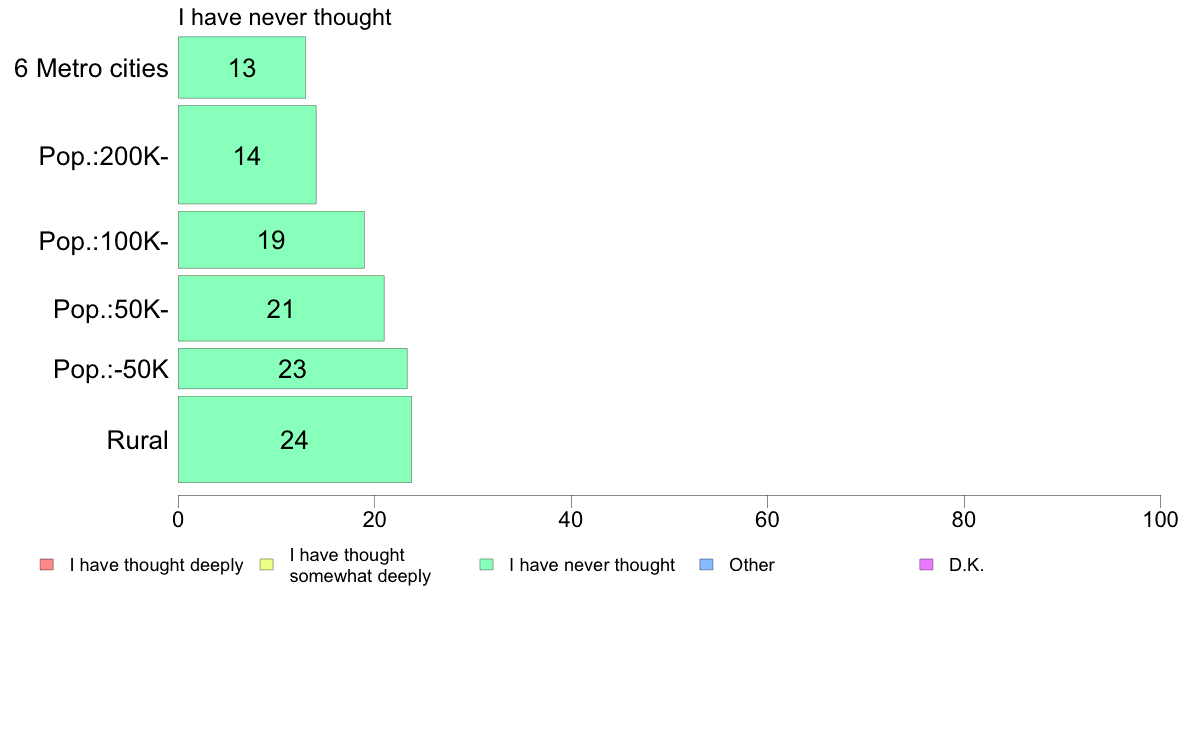Click the 'D.K.' legend text
The image size is (1188, 736).
[x=966, y=565]
